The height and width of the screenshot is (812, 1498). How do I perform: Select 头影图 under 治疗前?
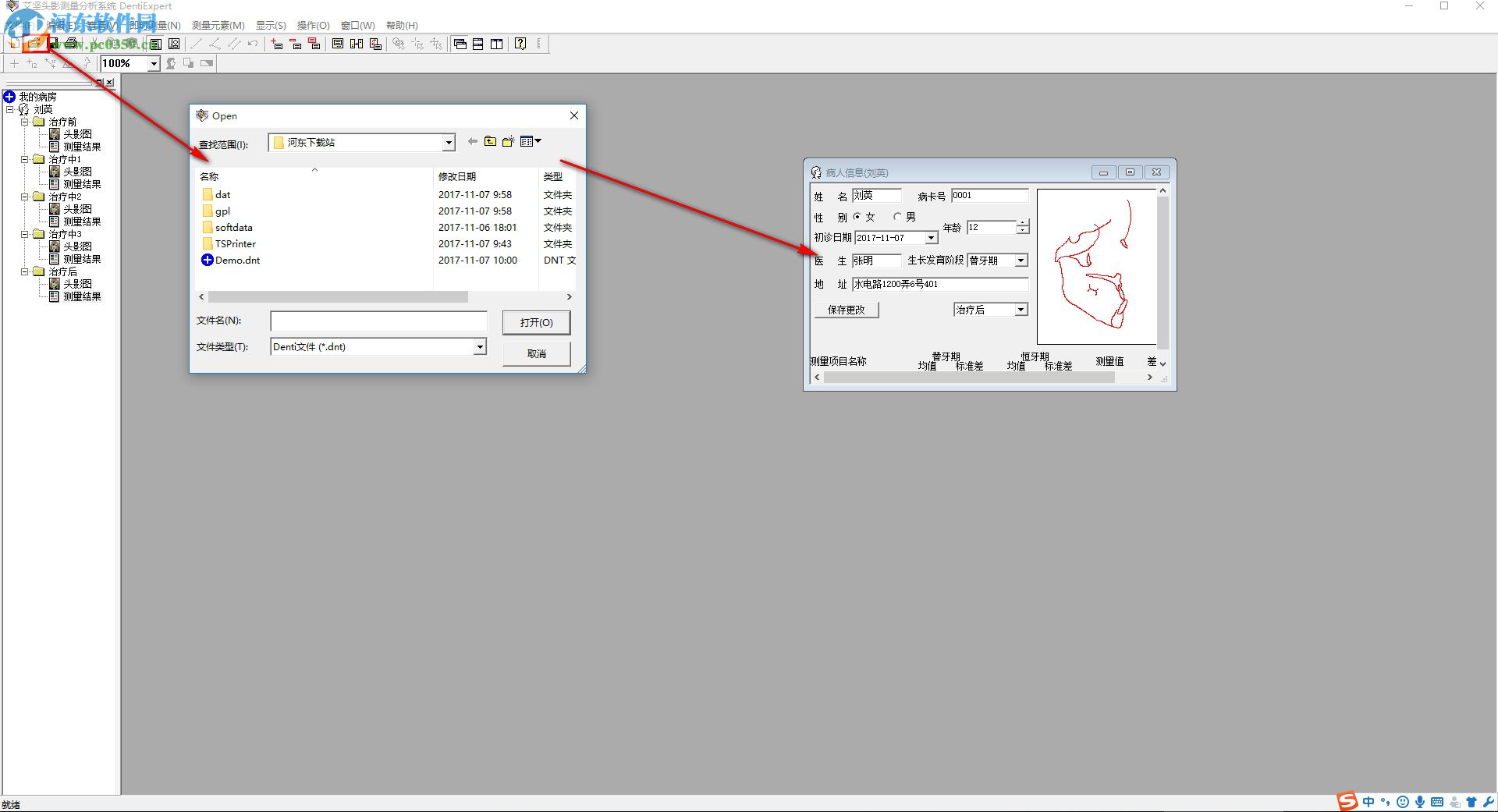pos(71,134)
